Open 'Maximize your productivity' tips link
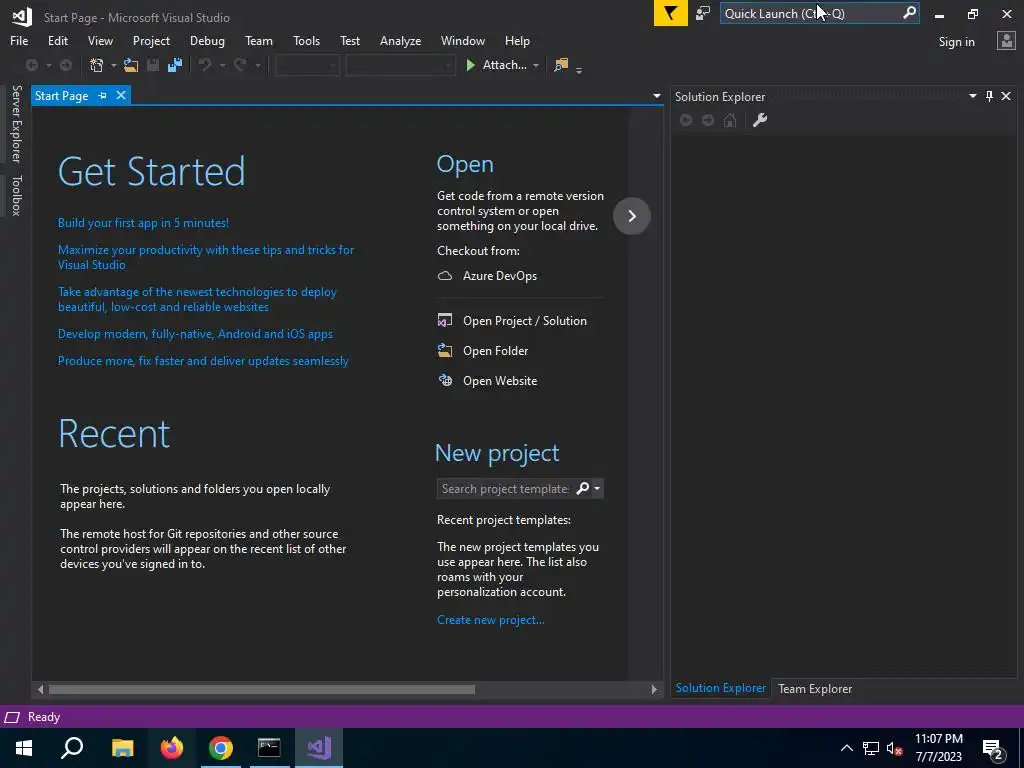 click(206, 257)
